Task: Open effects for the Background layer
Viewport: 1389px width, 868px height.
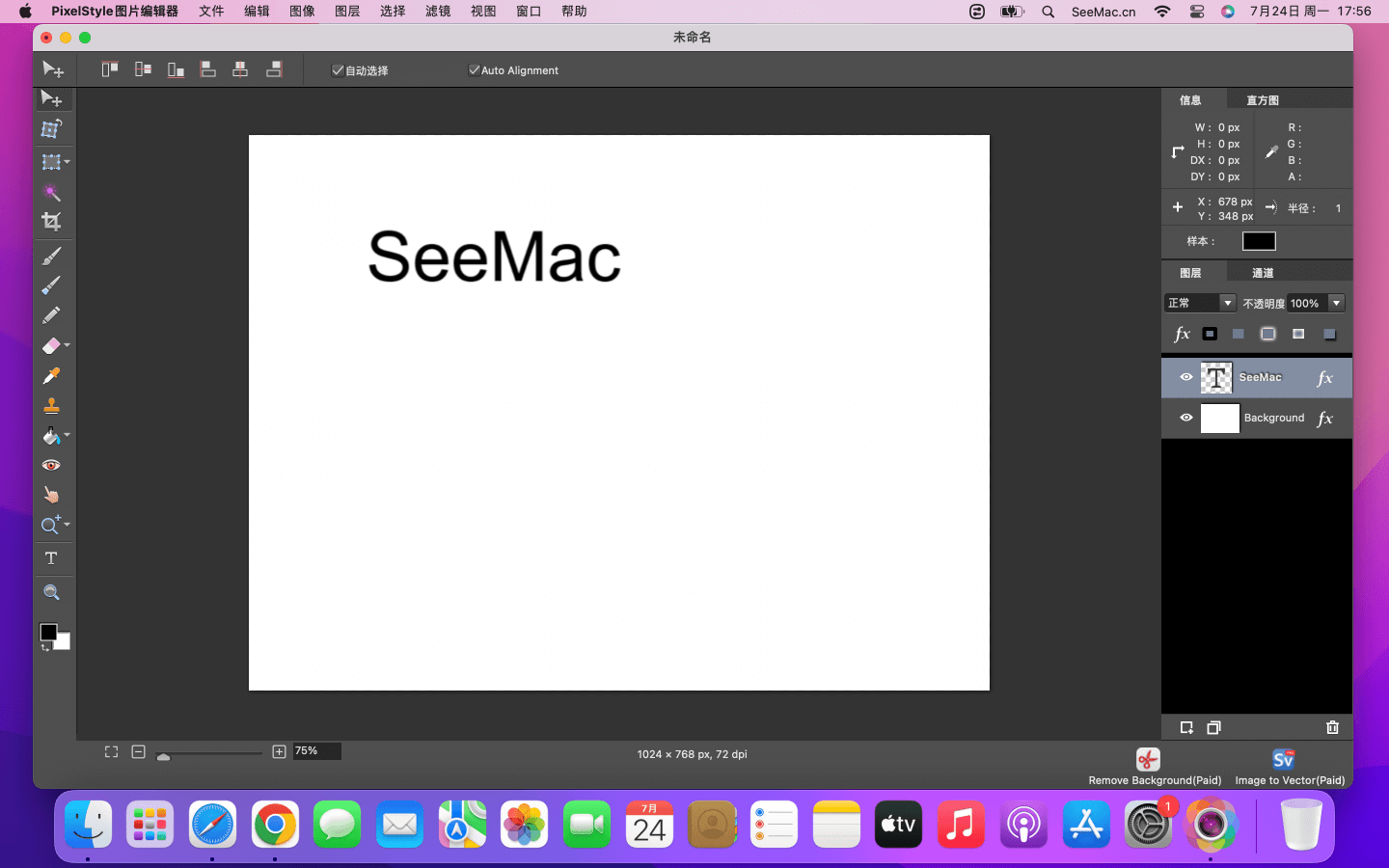Action: click(x=1325, y=419)
